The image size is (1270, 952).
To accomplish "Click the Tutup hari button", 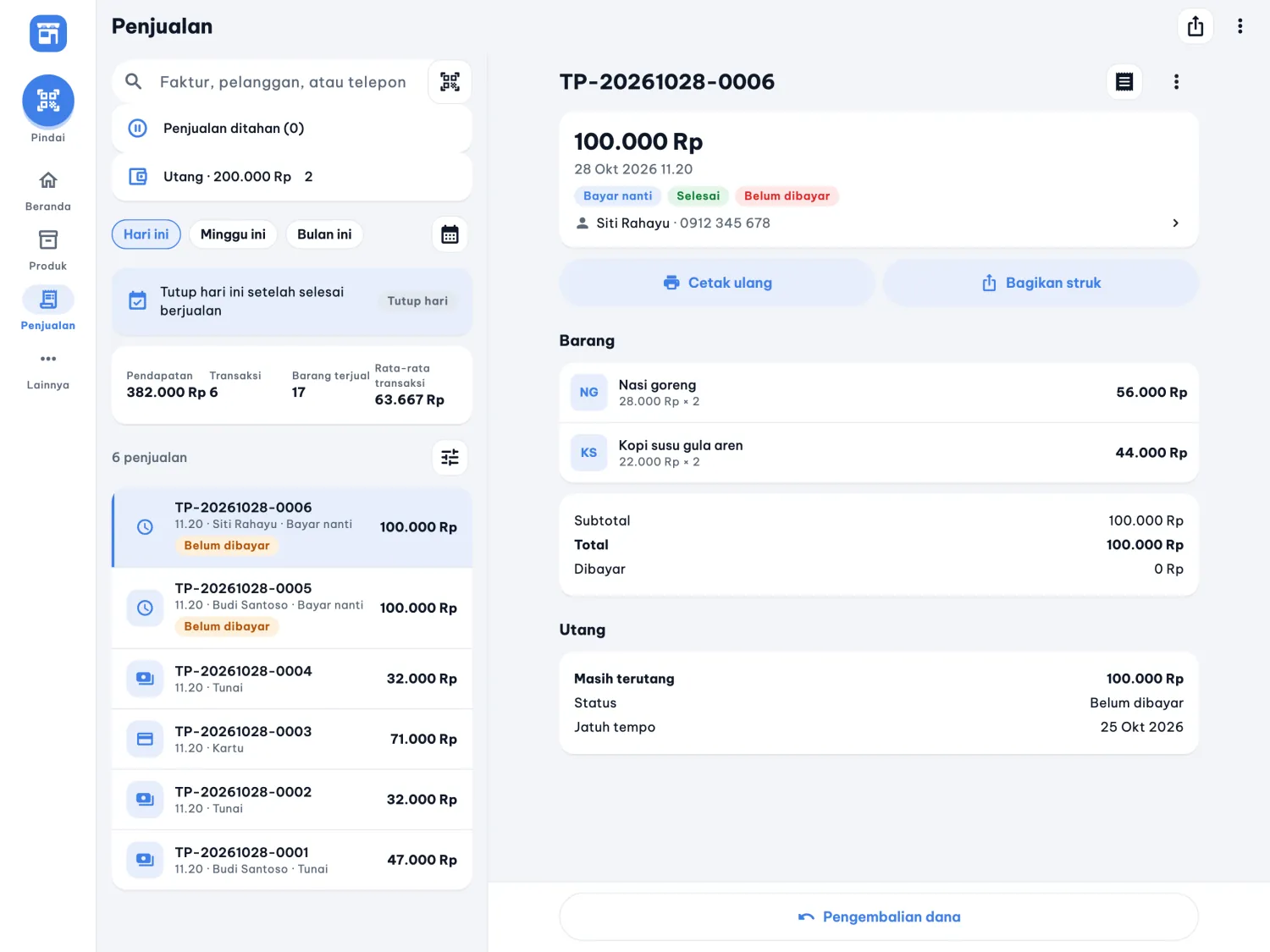I will tap(417, 301).
